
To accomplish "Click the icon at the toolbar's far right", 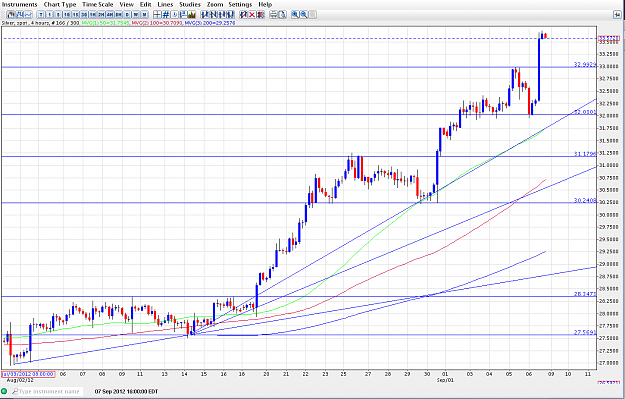I will tap(617, 15).
